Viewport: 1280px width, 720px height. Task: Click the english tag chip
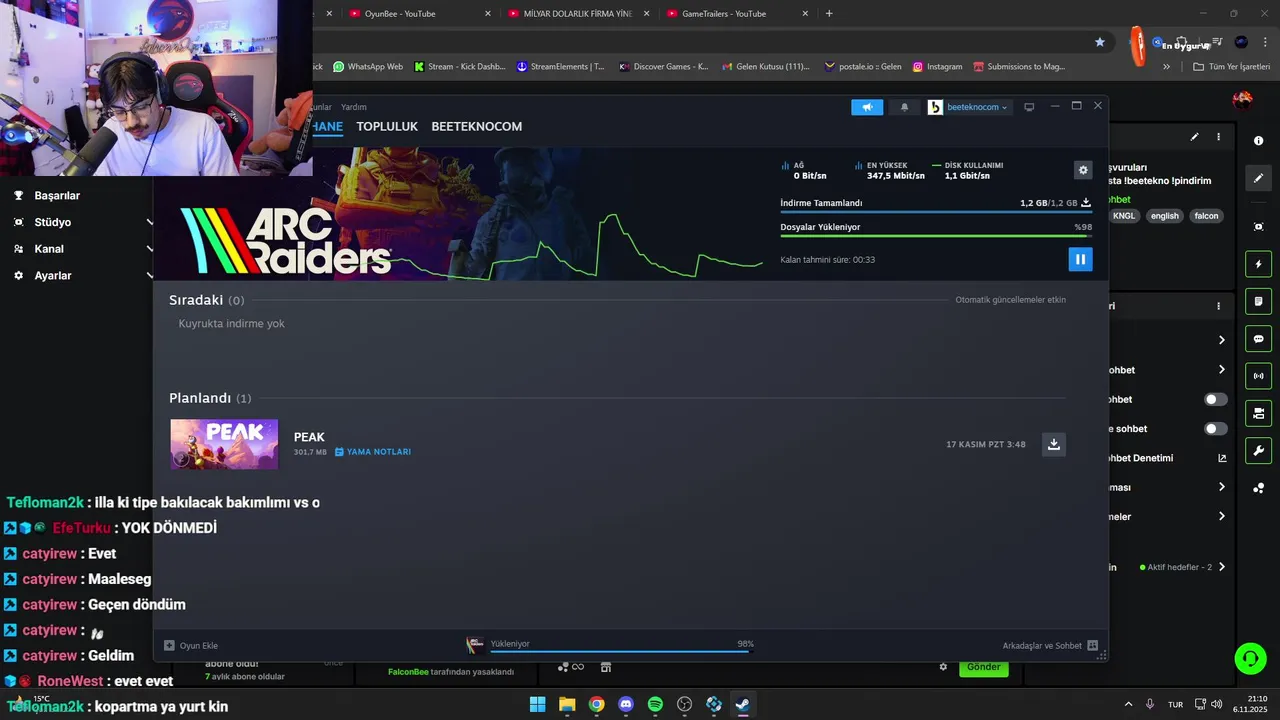click(1164, 216)
